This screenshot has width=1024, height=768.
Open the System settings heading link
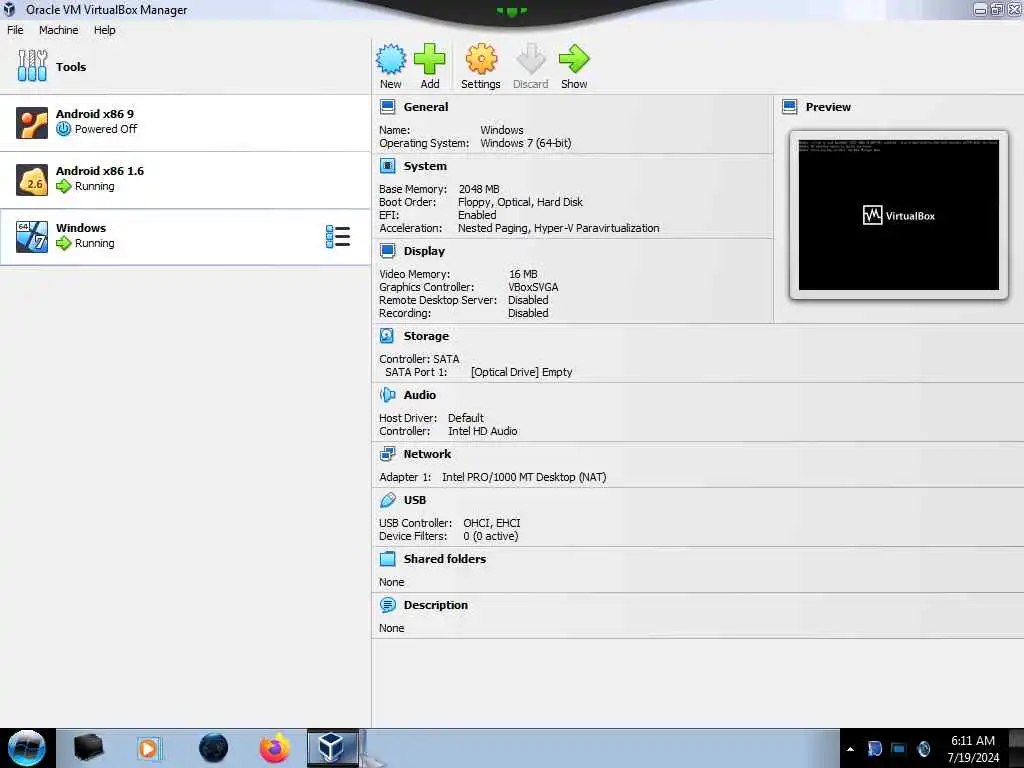pyautogui.click(x=425, y=166)
